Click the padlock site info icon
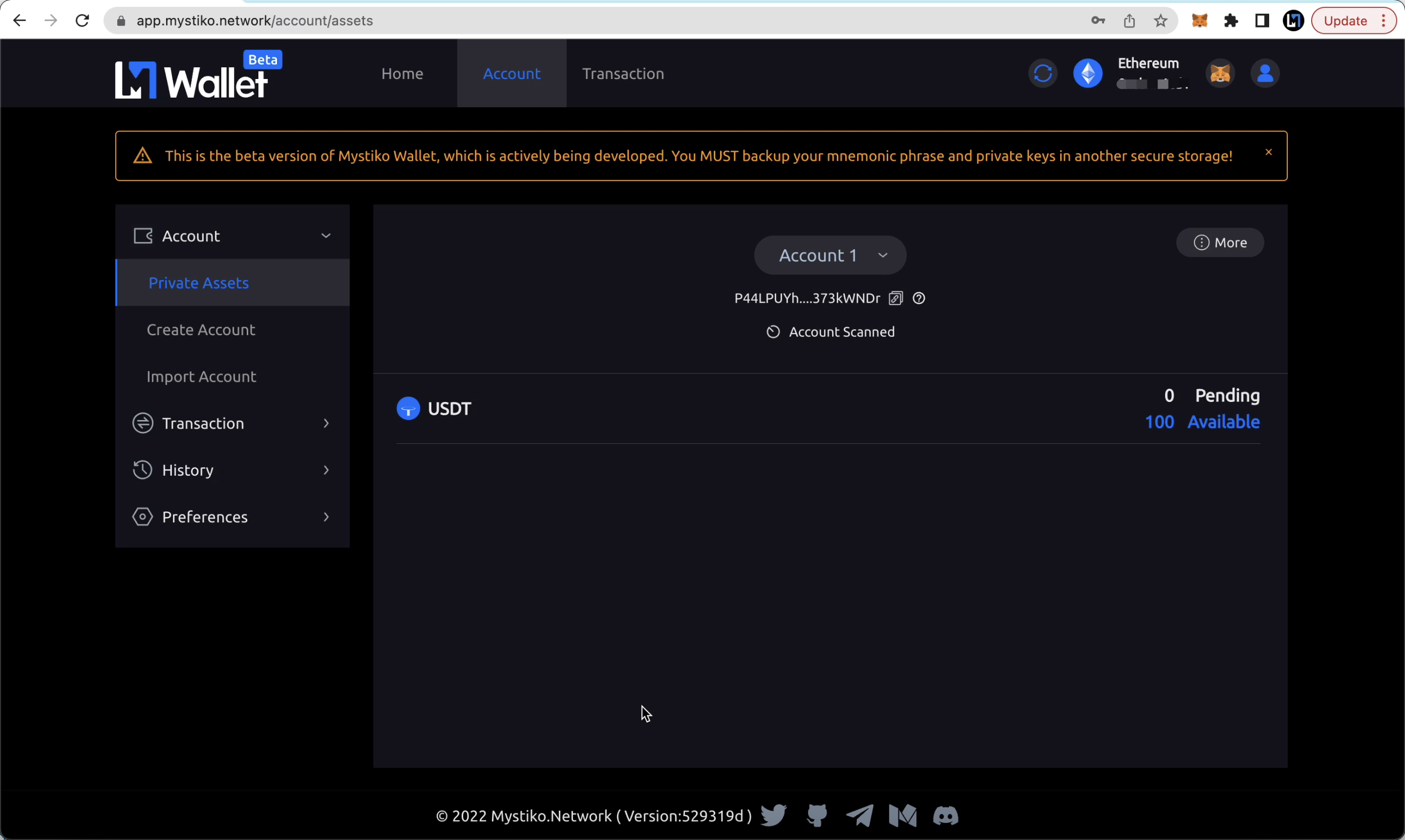Viewport: 1405px width, 840px height. [x=120, y=21]
